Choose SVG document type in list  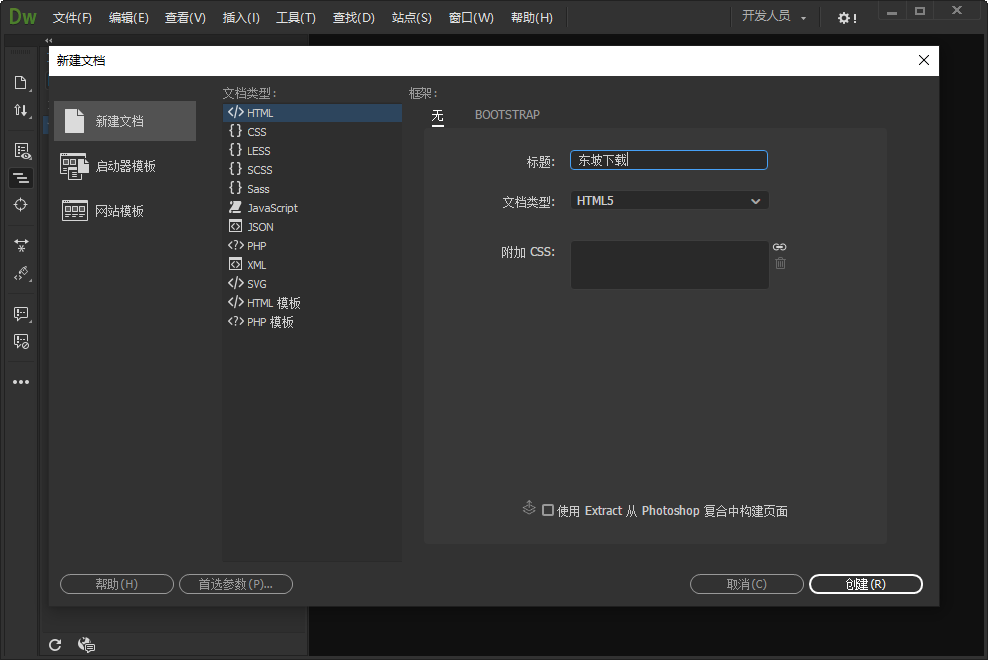(x=312, y=284)
